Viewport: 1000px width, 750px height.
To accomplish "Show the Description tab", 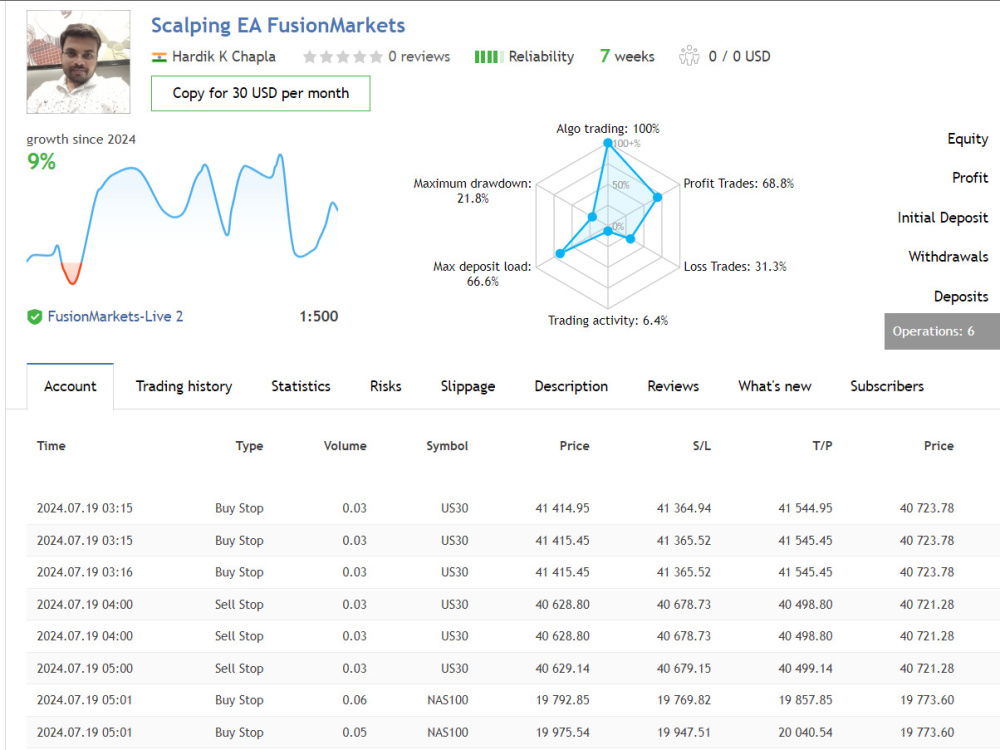I will (x=571, y=386).
